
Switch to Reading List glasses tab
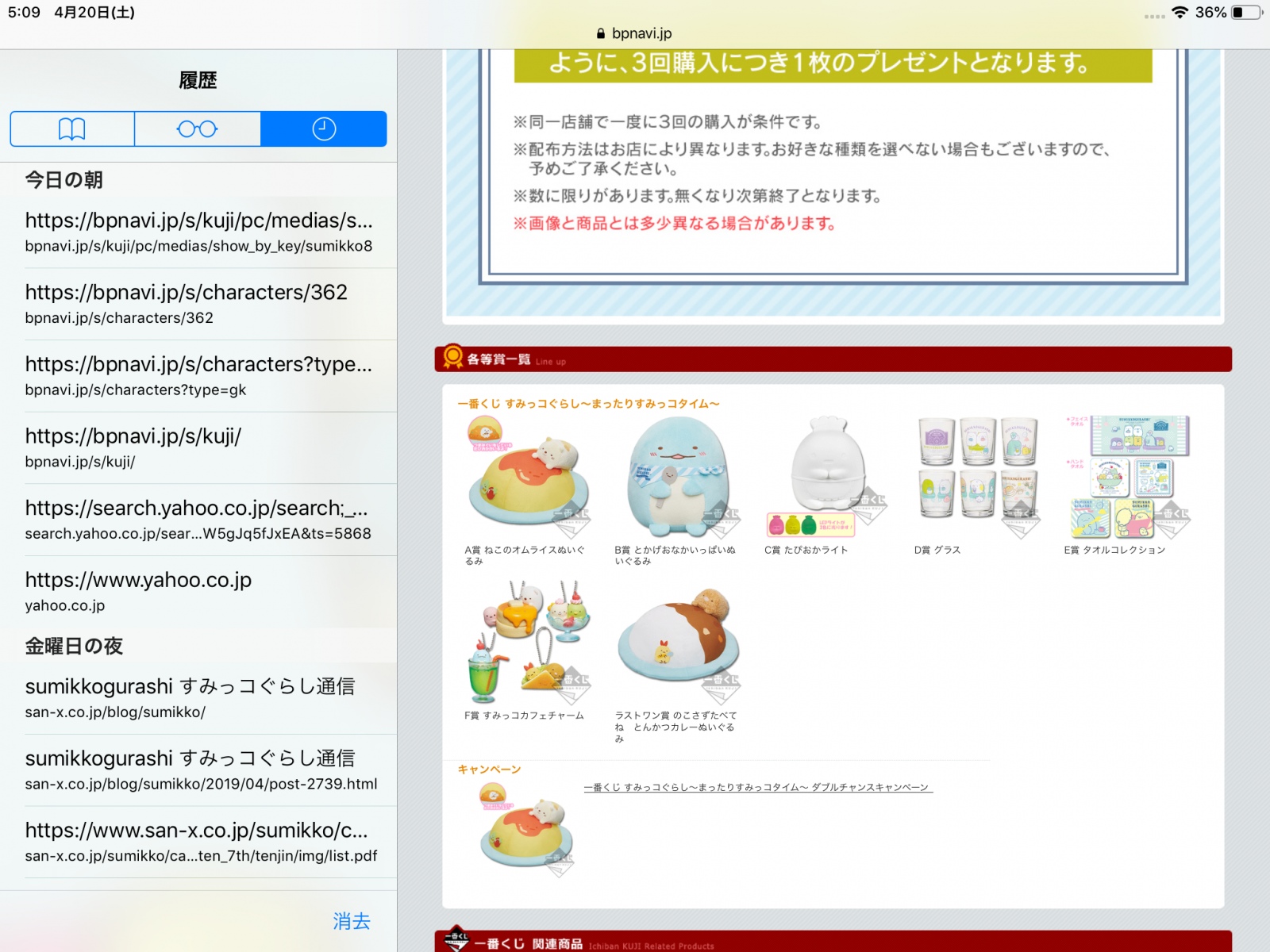(x=198, y=129)
